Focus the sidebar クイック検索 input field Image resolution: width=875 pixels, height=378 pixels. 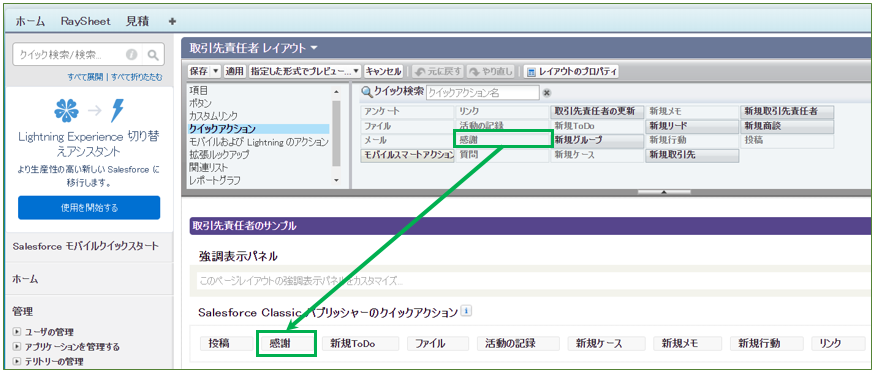coord(70,55)
